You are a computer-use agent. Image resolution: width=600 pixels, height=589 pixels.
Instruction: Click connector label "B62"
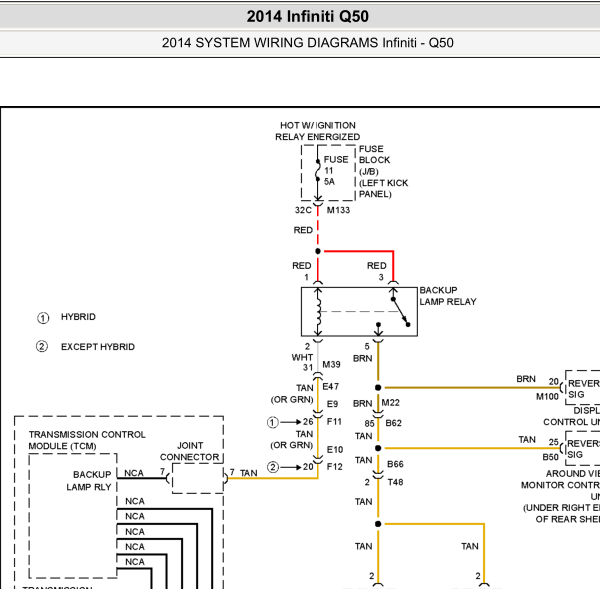pyautogui.click(x=393, y=423)
